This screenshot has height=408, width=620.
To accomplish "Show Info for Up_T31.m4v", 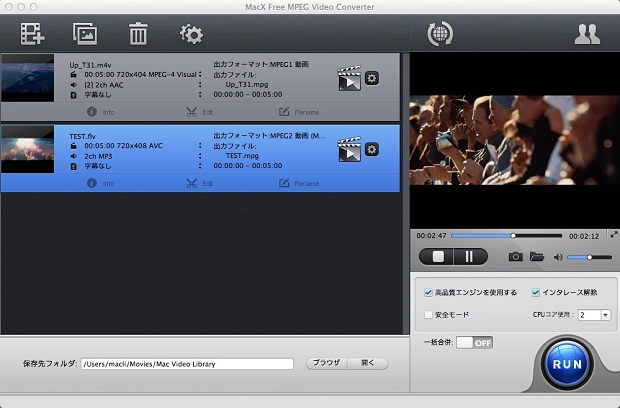I will pos(100,112).
